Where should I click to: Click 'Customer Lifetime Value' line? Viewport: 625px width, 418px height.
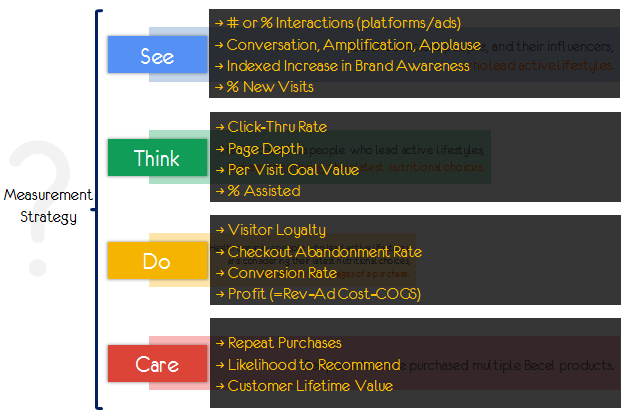304,386
